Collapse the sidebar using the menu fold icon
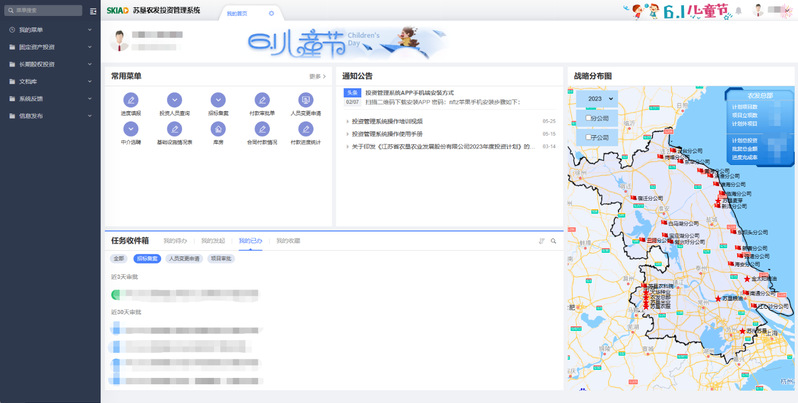This screenshot has height=403, width=798. coord(93,11)
